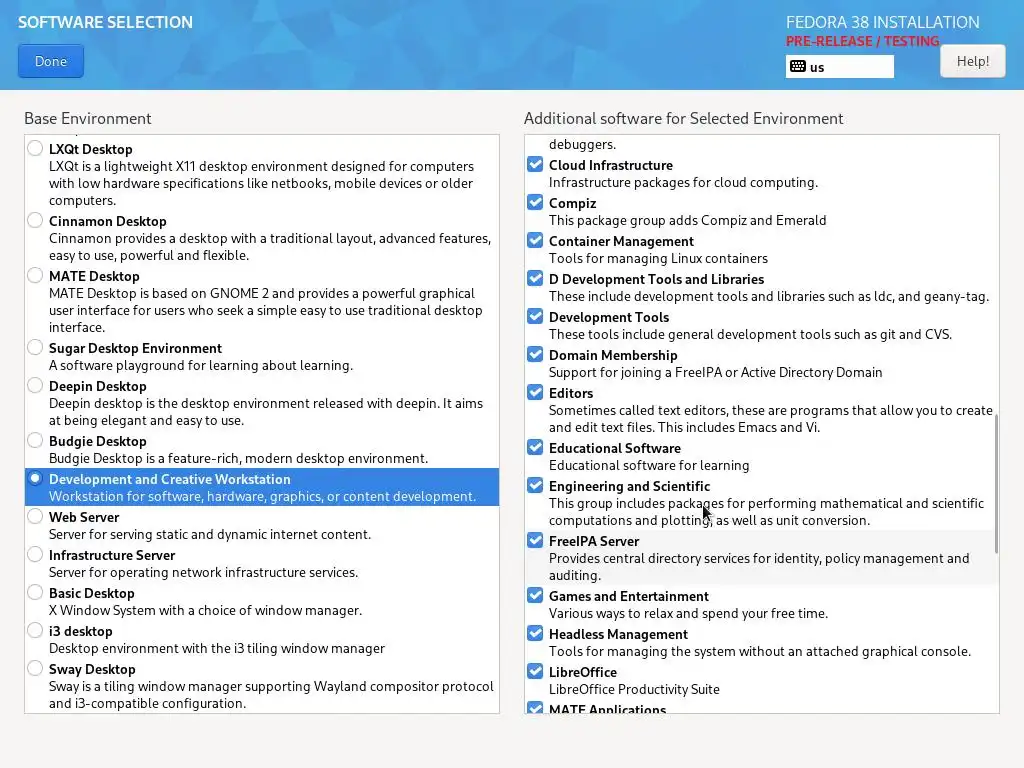This screenshot has width=1024, height=768.
Task: Select the us keyboard layout field
Action: [x=839, y=67]
